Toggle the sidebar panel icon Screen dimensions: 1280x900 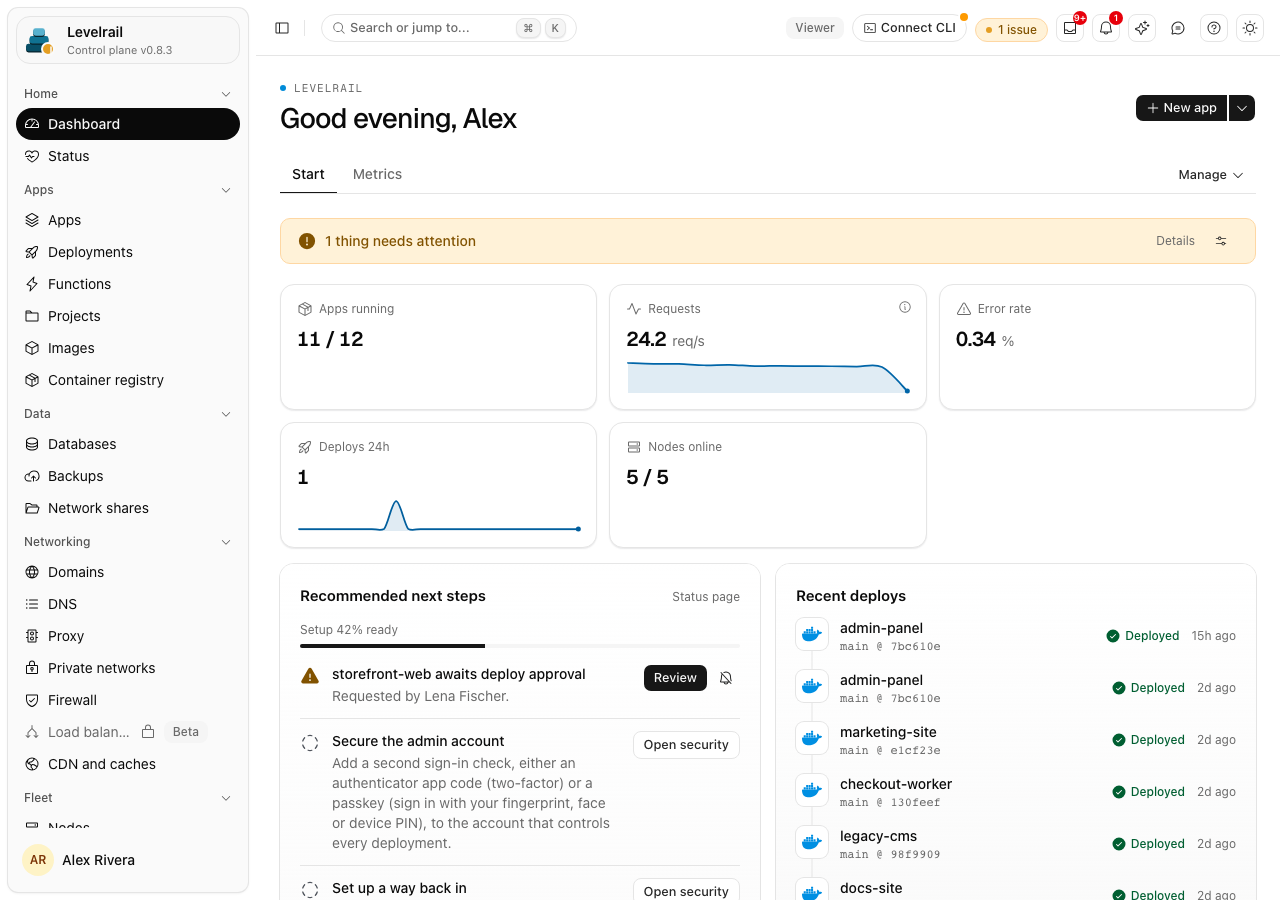(282, 28)
